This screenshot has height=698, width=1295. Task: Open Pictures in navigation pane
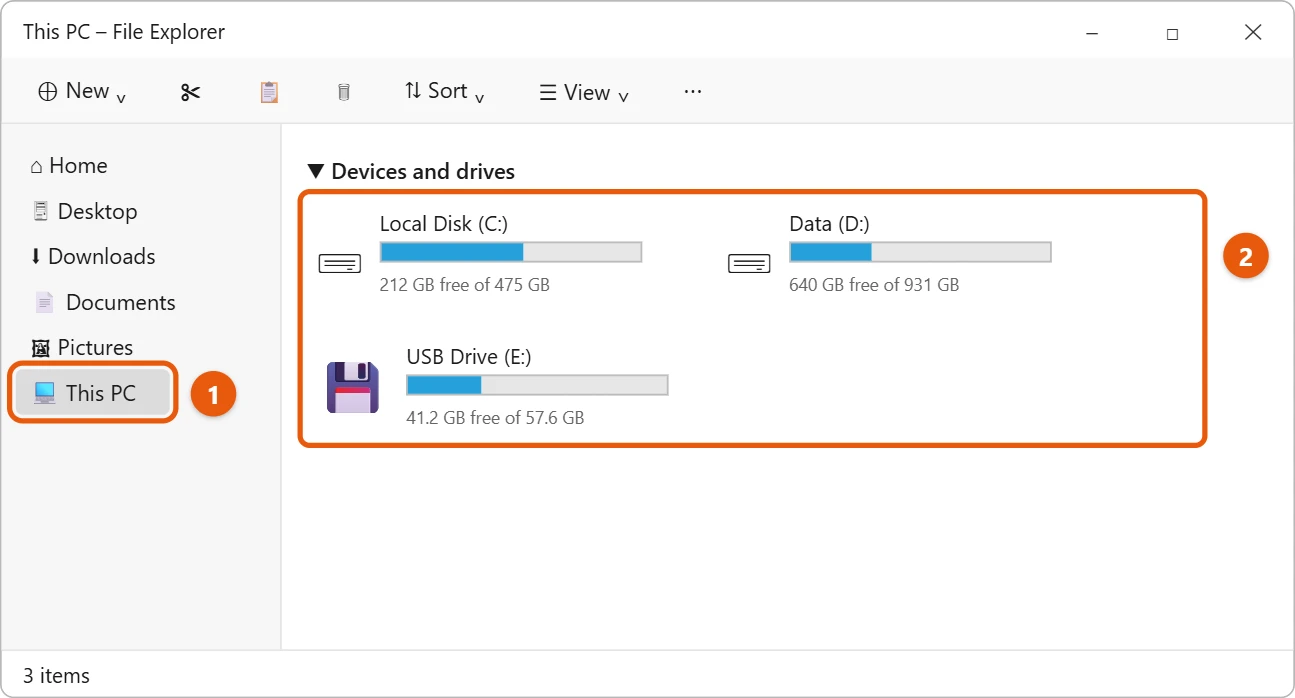click(84, 348)
